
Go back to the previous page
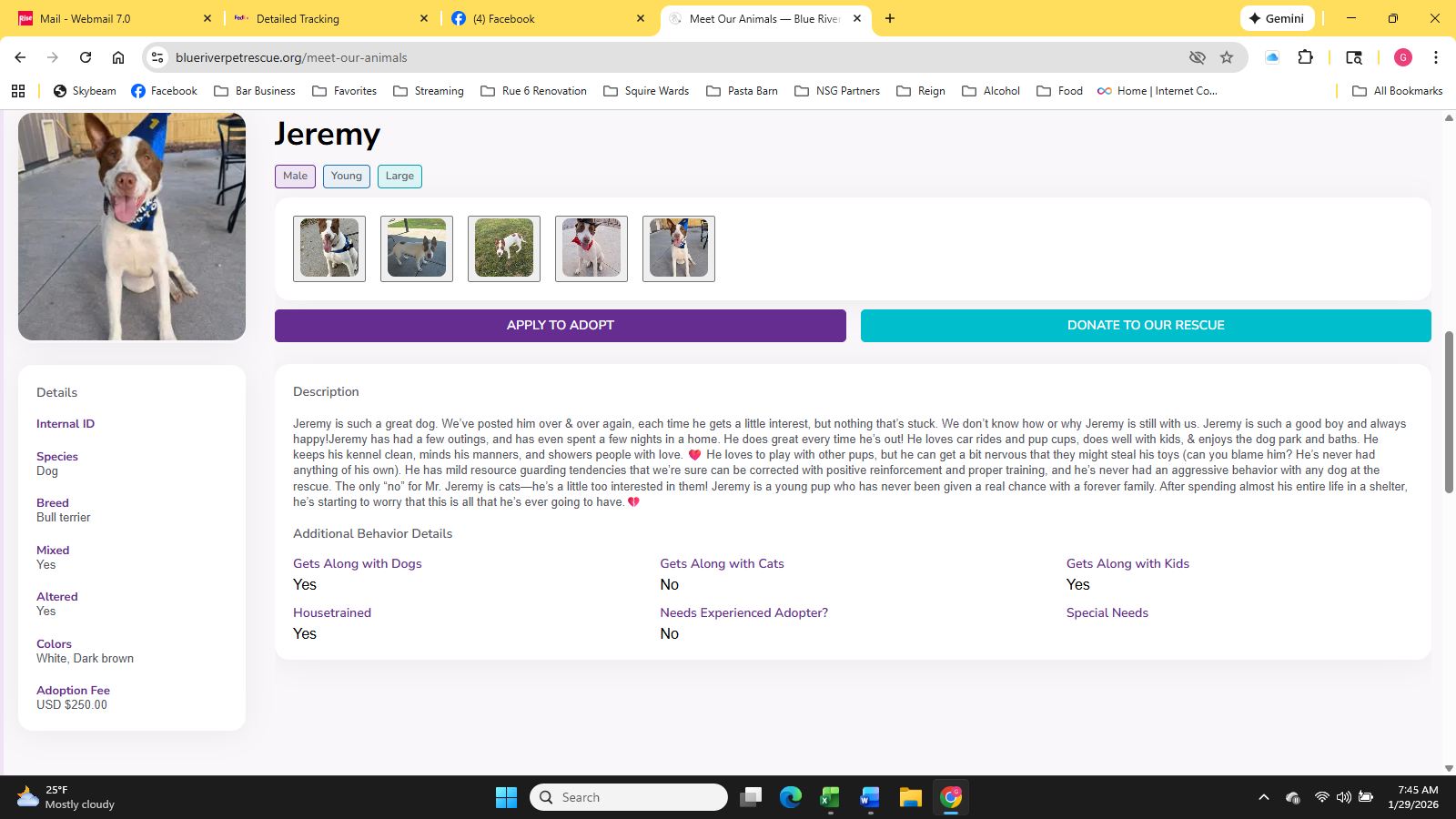click(20, 57)
